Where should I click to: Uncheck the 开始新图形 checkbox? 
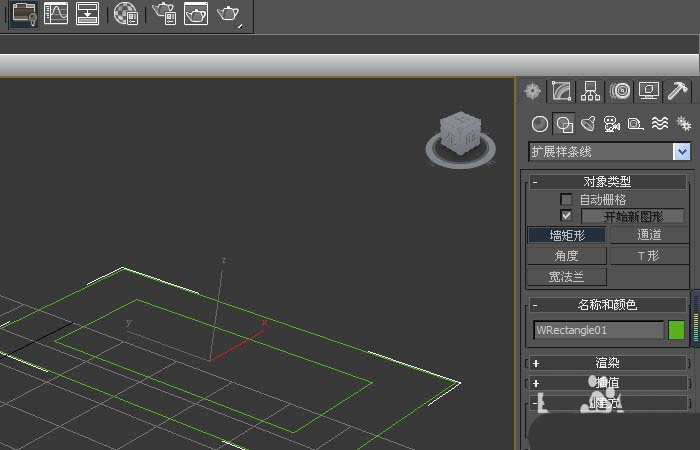[x=566, y=216]
